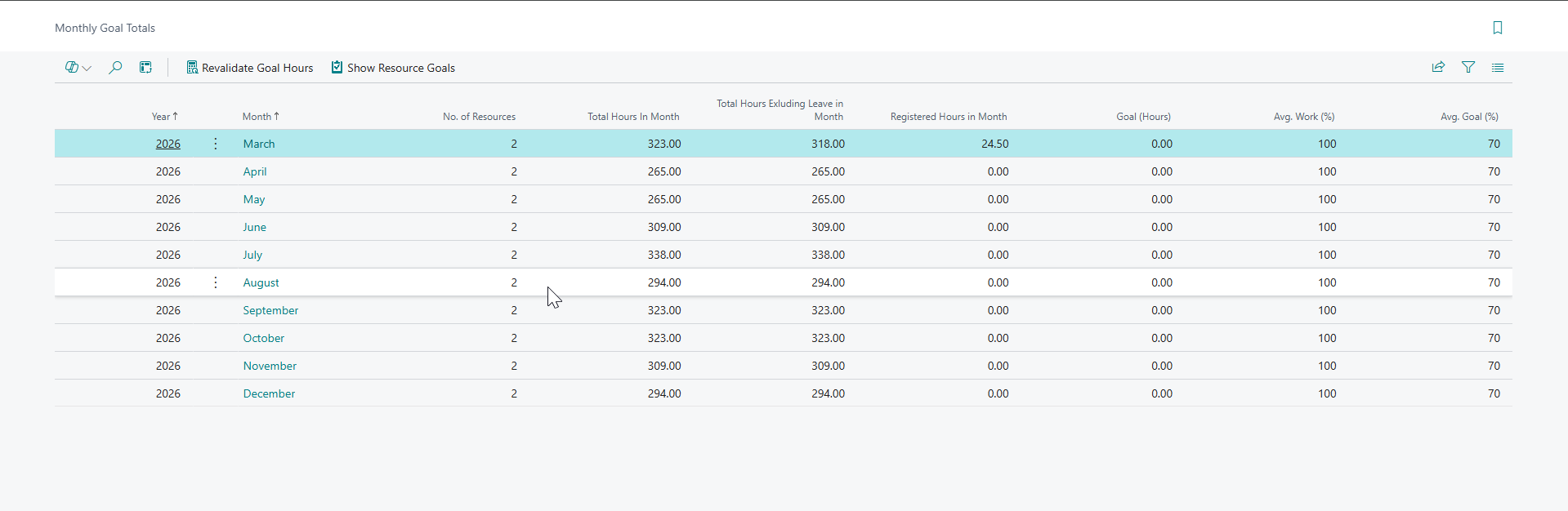Viewport: 1568px width, 511px height.
Task: Switch on the analyze table mode icon
Action: point(145,68)
